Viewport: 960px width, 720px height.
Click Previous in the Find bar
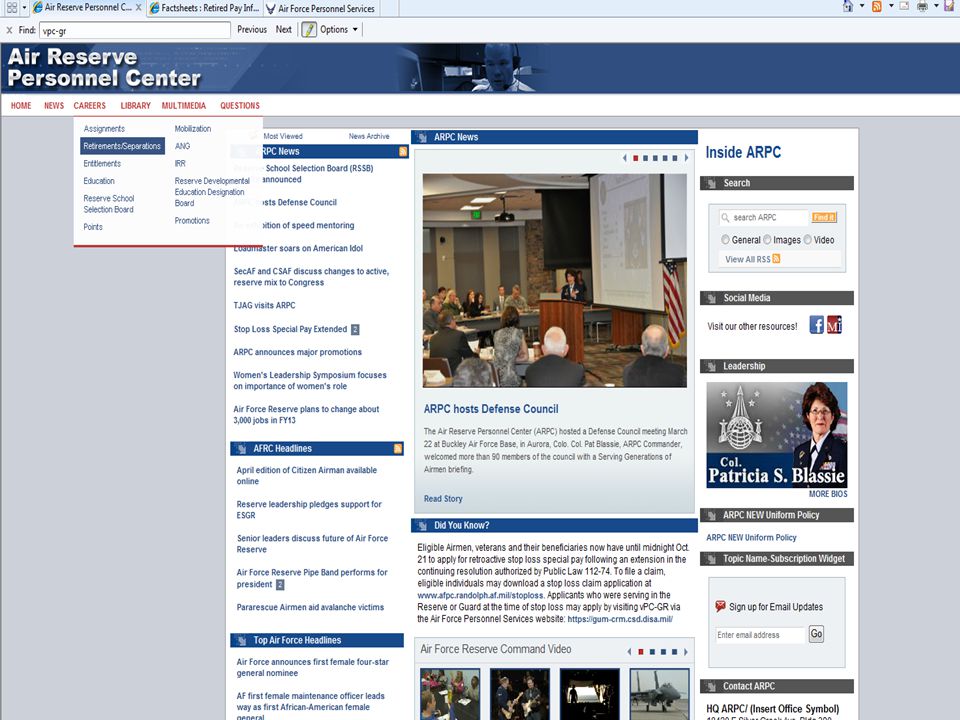pyautogui.click(x=252, y=29)
